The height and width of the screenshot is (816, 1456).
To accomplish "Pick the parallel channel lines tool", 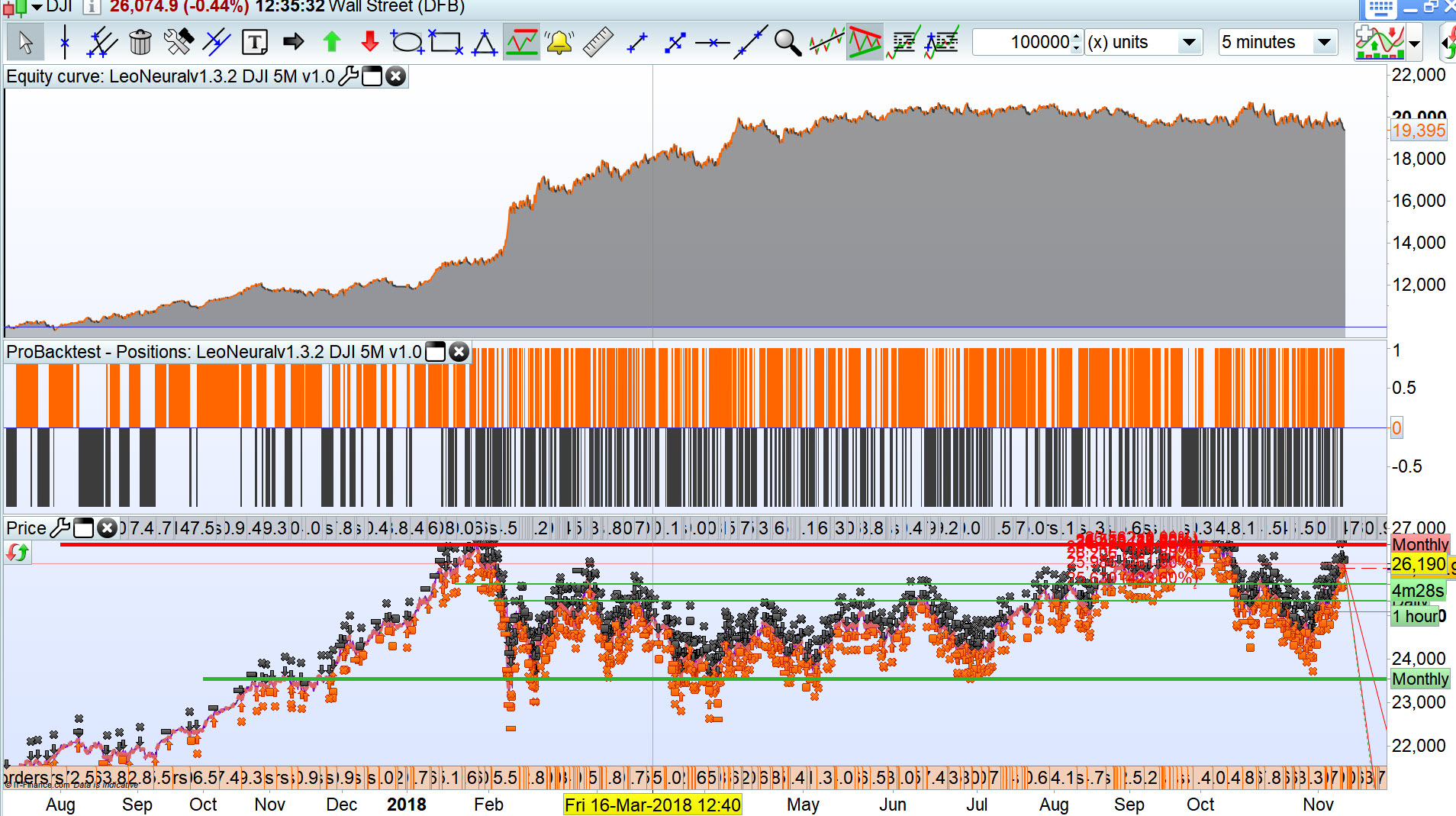I will 101,42.
